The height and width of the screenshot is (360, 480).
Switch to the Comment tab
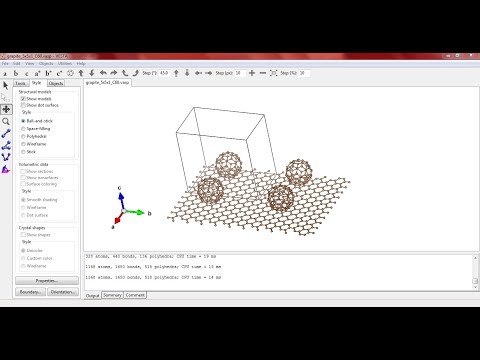coord(135,295)
